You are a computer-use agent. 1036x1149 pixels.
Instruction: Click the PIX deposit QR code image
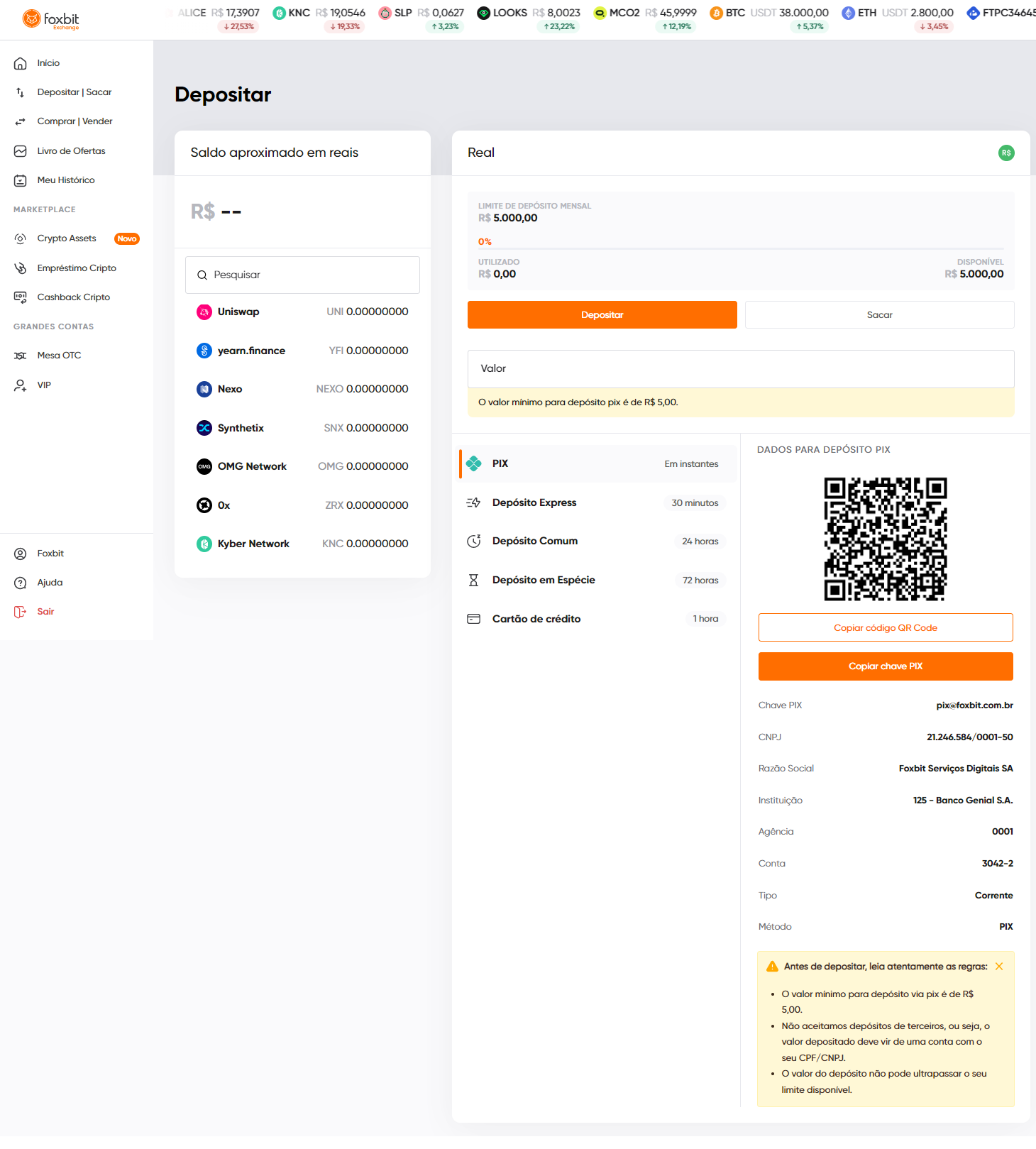click(x=886, y=539)
